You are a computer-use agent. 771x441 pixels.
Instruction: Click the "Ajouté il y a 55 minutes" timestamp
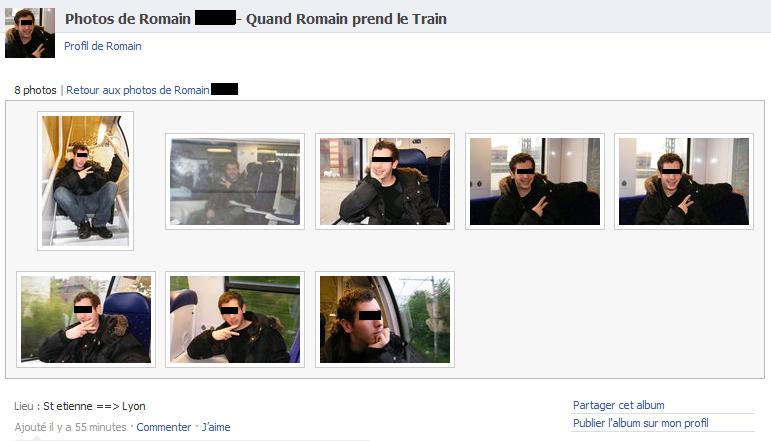click(x=70, y=427)
